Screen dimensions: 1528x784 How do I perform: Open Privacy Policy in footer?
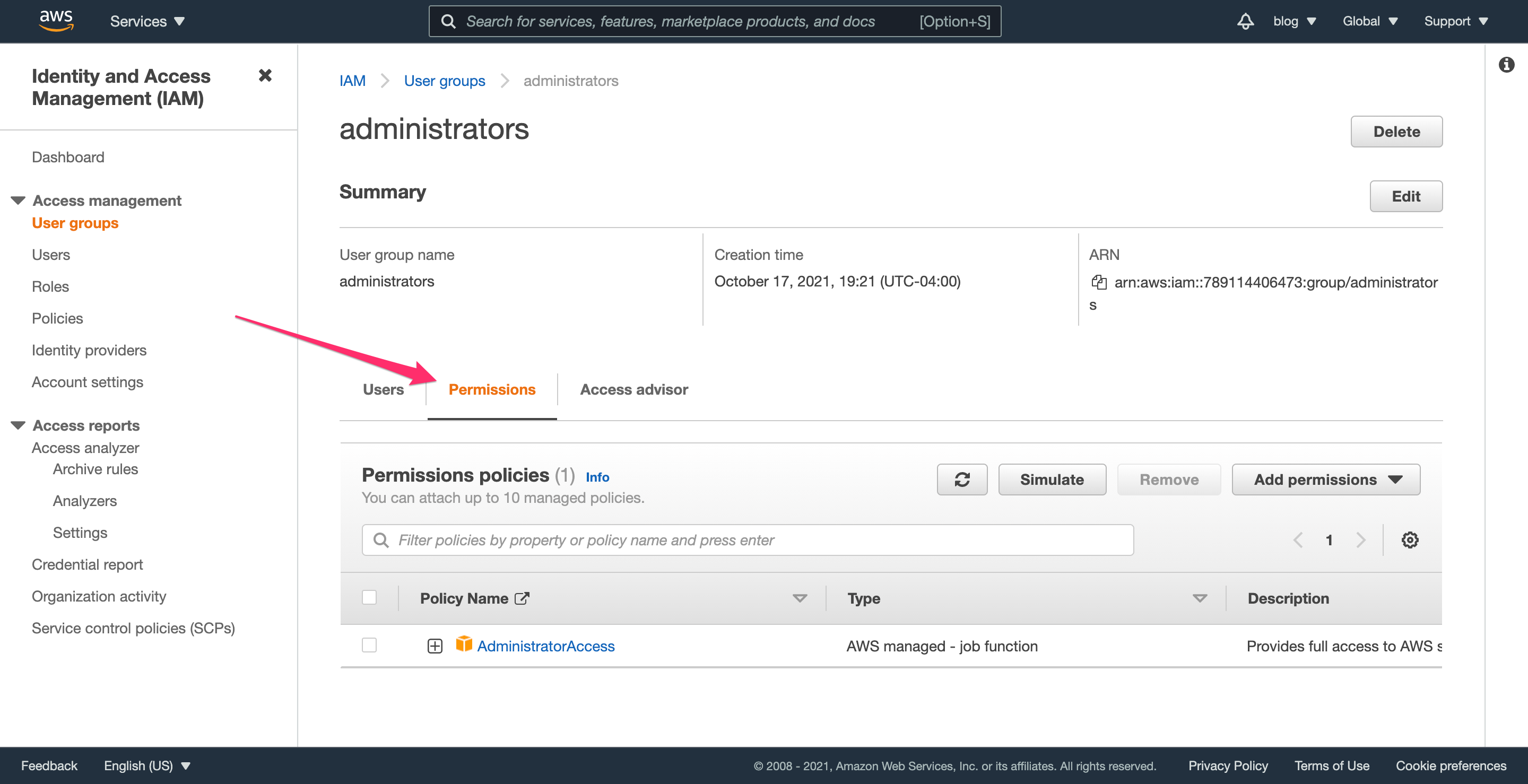(1228, 765)
